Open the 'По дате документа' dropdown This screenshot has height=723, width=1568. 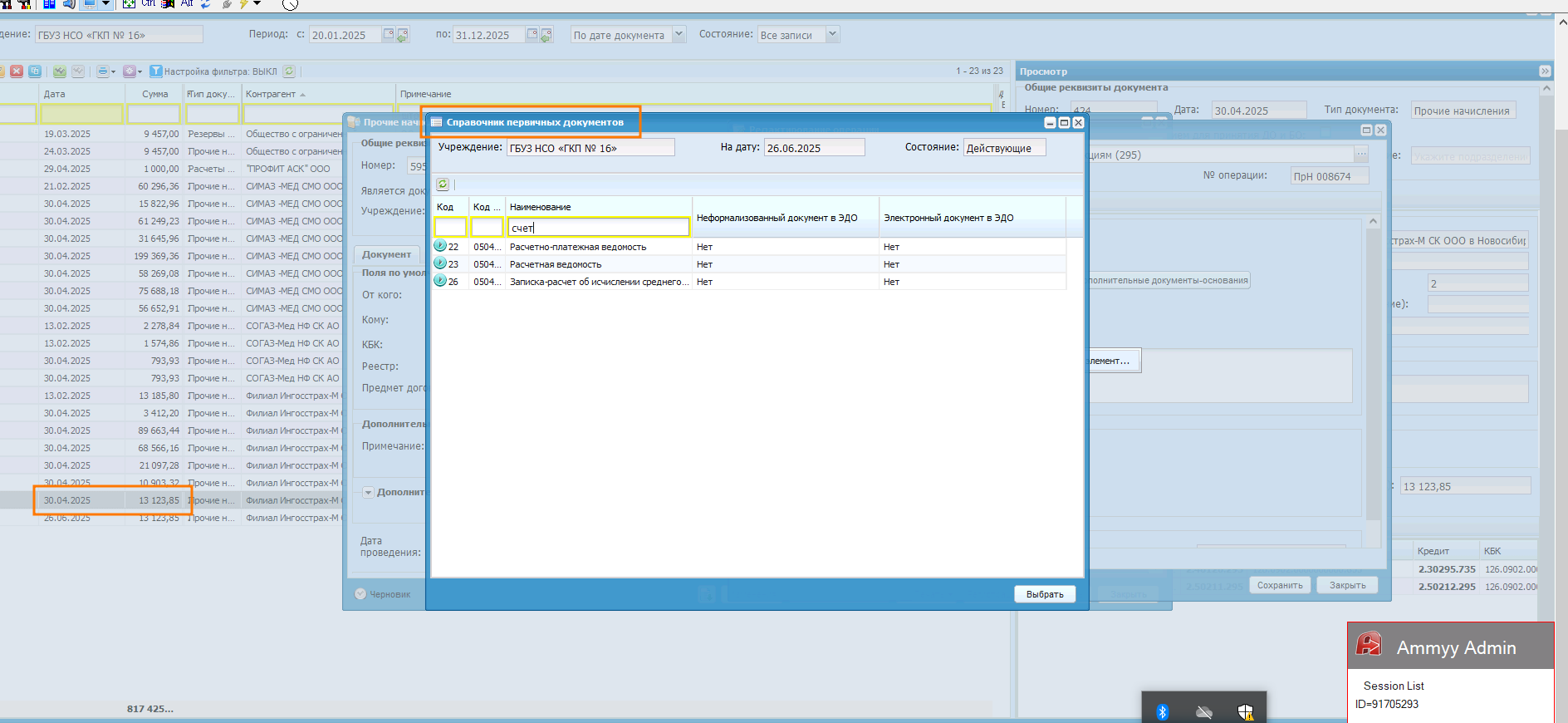pos(679,34)
